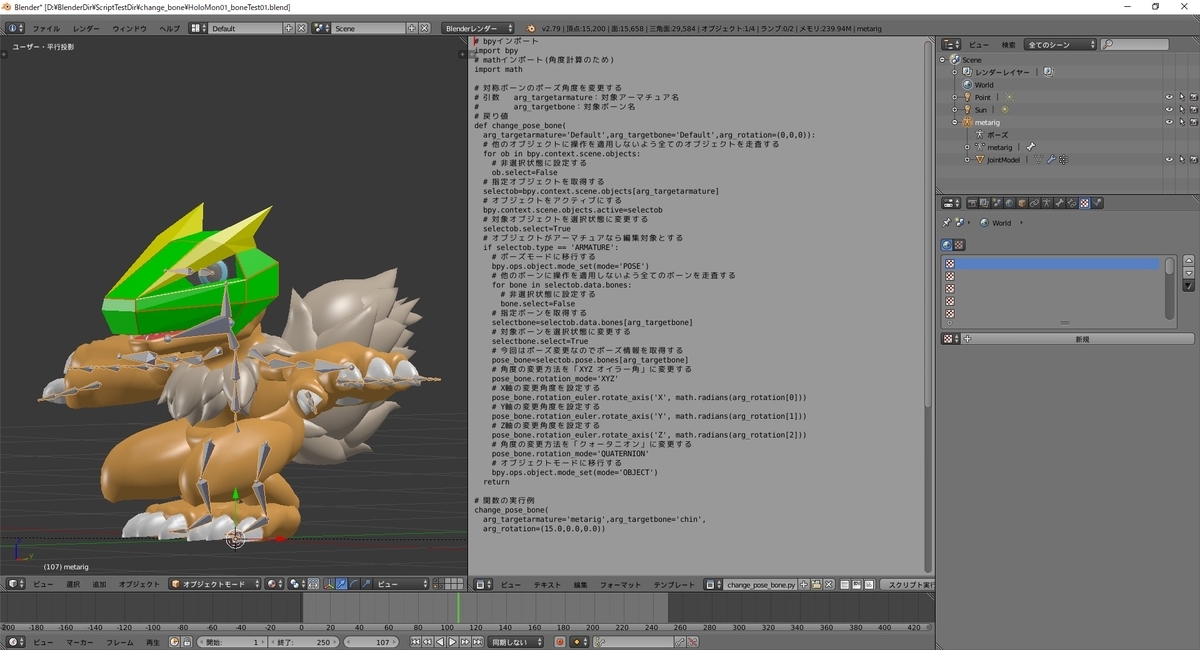Toggle selectability arrow for Point lamp
Screen dimensions: 1200x650
coord(1182,97)
